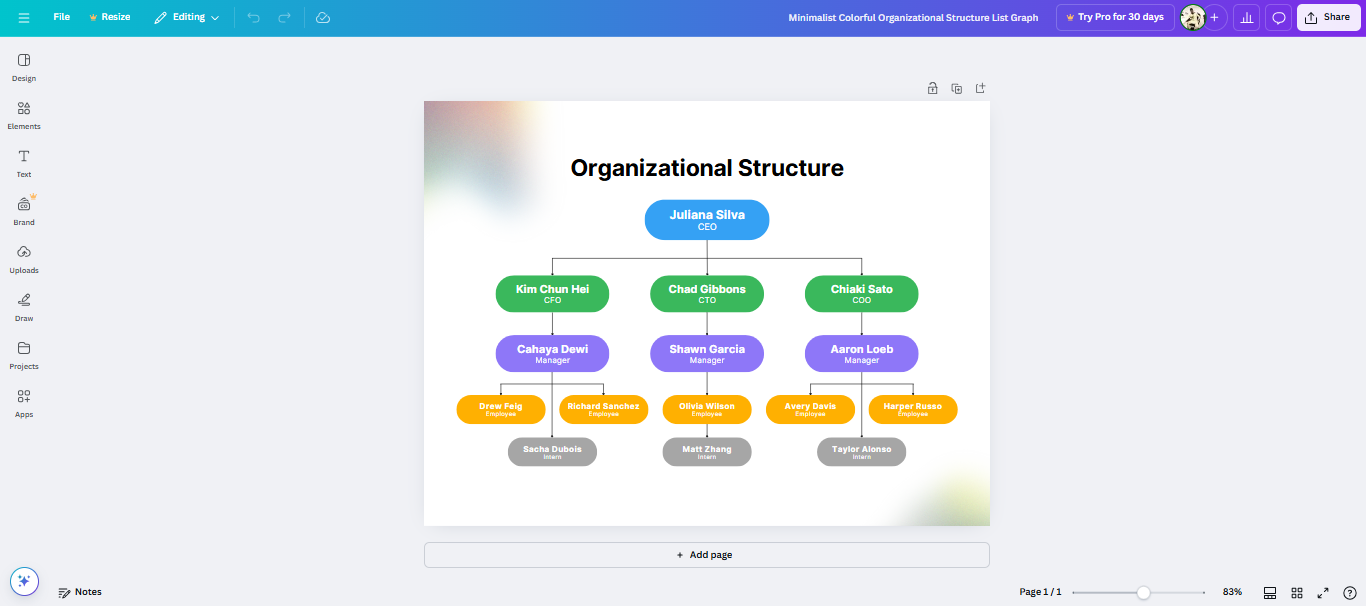Select the Chiaki Sato COO box

861,294
